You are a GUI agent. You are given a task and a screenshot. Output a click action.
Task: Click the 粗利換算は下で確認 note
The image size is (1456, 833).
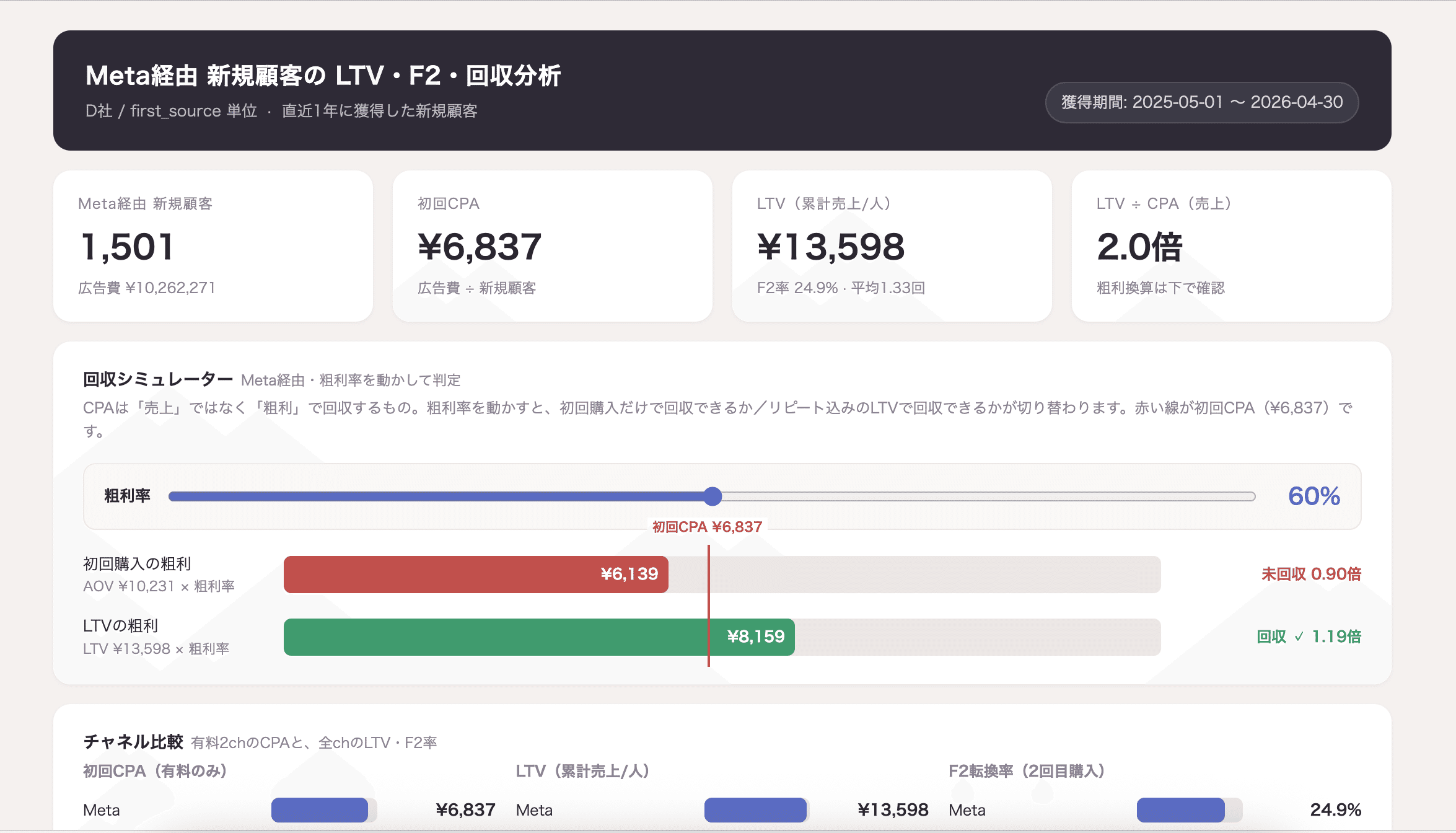[x=1160, y=288]
